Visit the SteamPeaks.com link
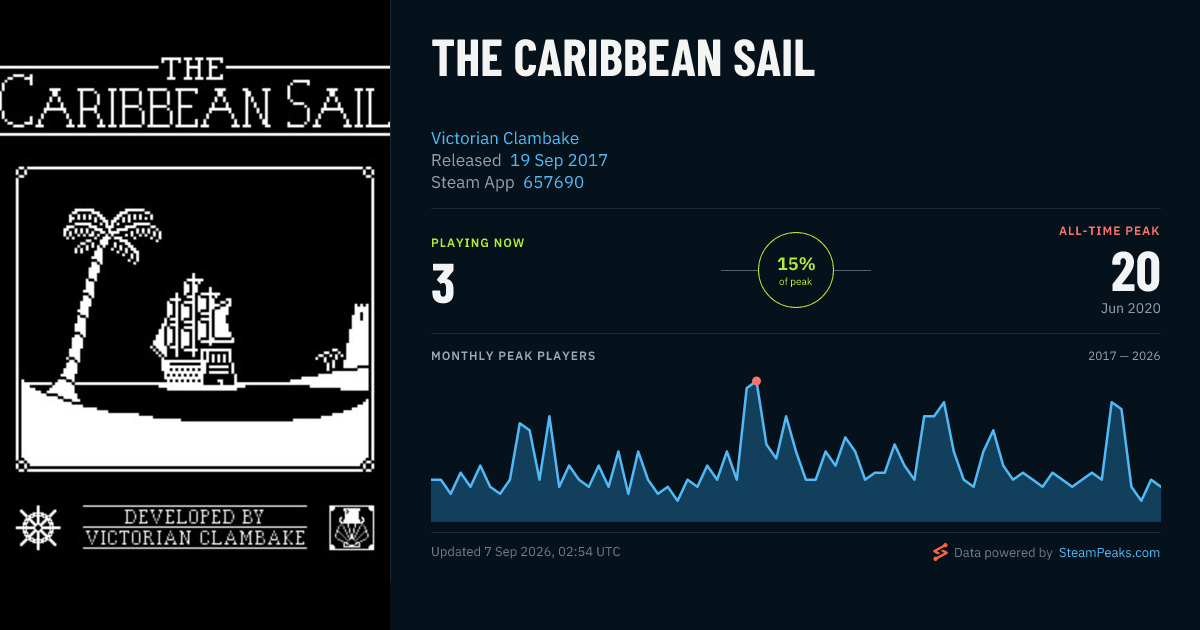The width and height of the screenshot is (1200, 630). pyautogui.click(x=1109, y=552)
